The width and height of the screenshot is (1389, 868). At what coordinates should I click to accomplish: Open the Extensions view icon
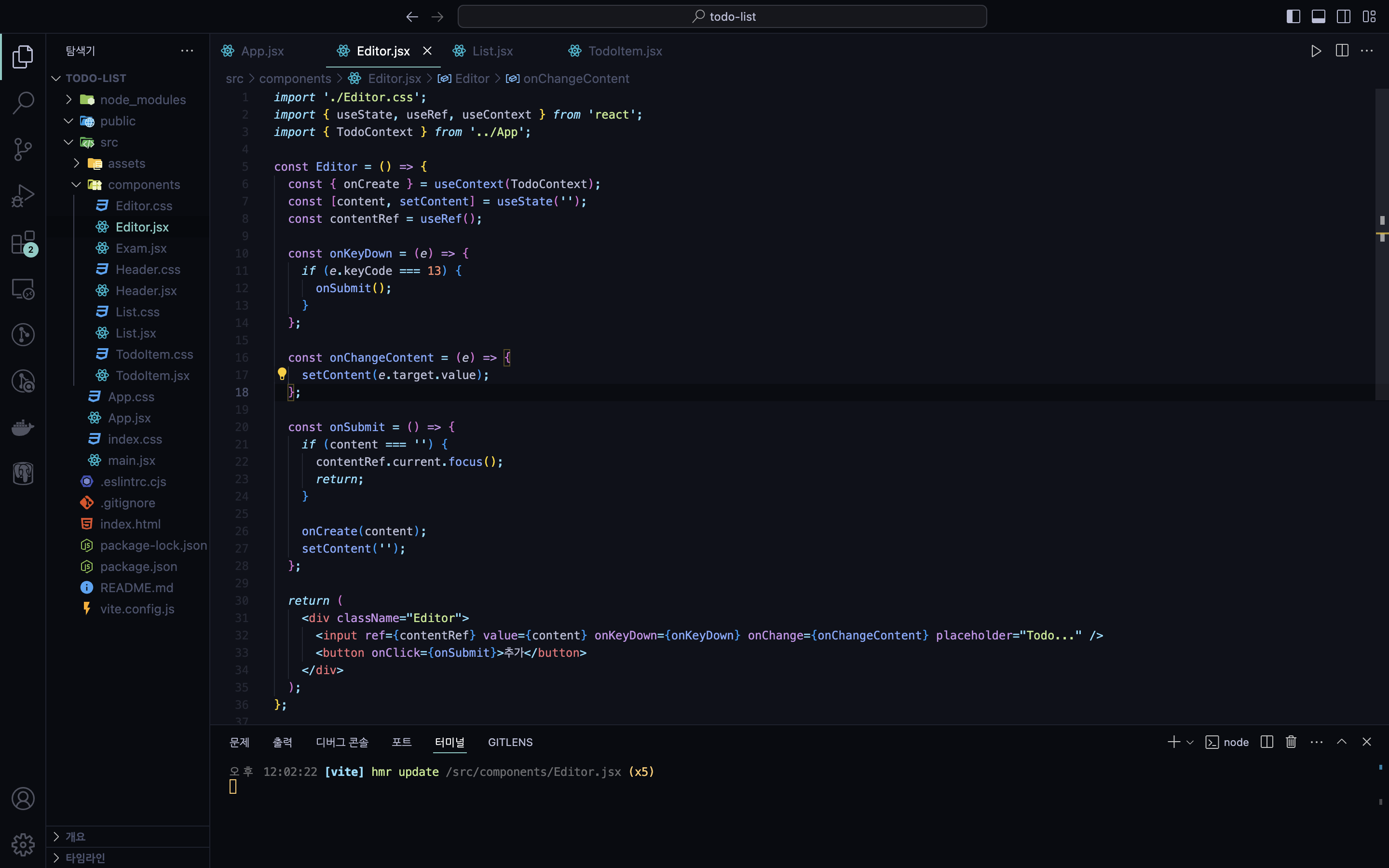coord(23,243)
